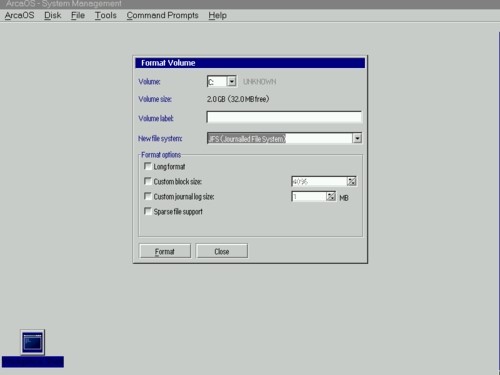Open the Help menu

pyautogui.click(x=218, y=15)
